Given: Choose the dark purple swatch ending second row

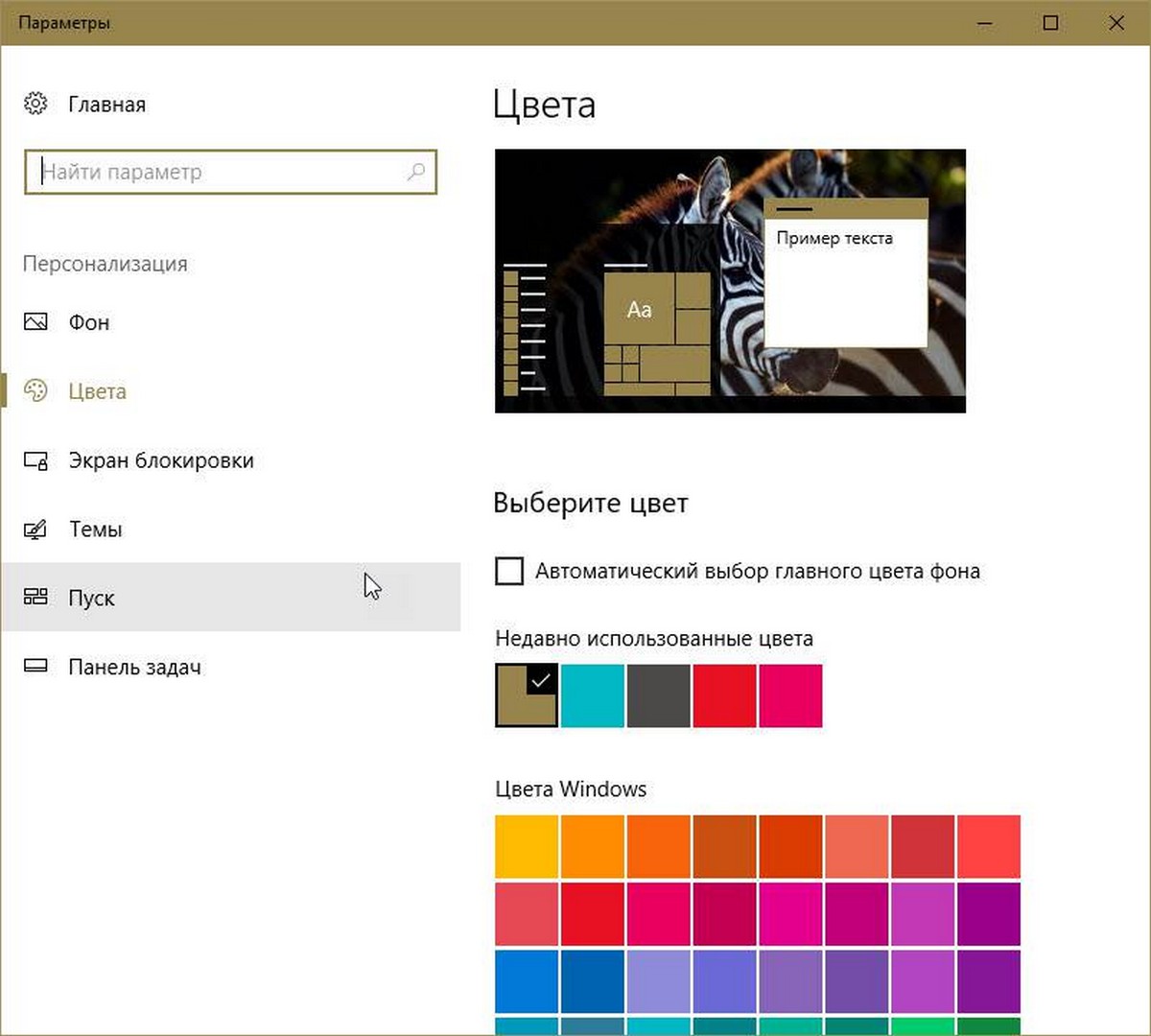Looking at the screenshot, I should (989, 914).
